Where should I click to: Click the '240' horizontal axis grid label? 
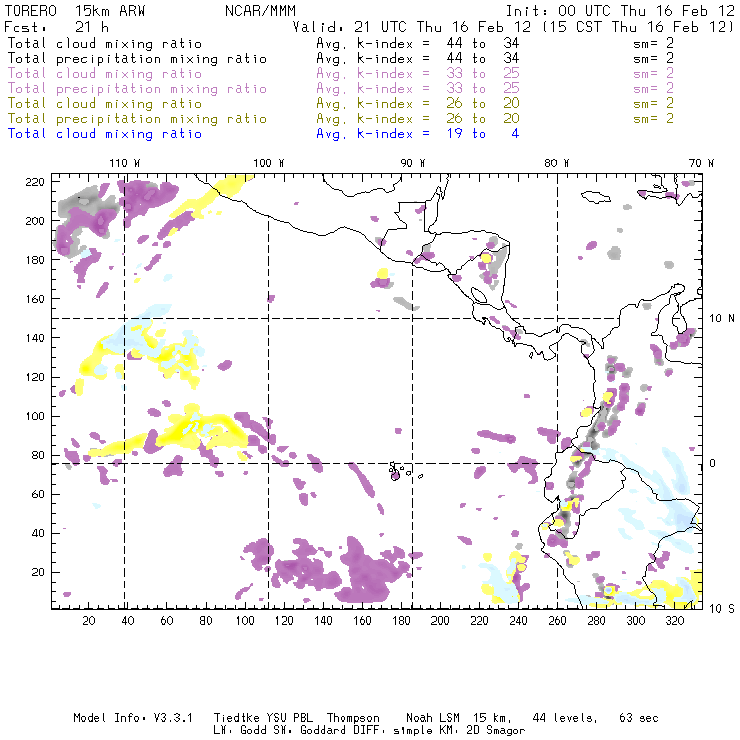tap(518, 621)
